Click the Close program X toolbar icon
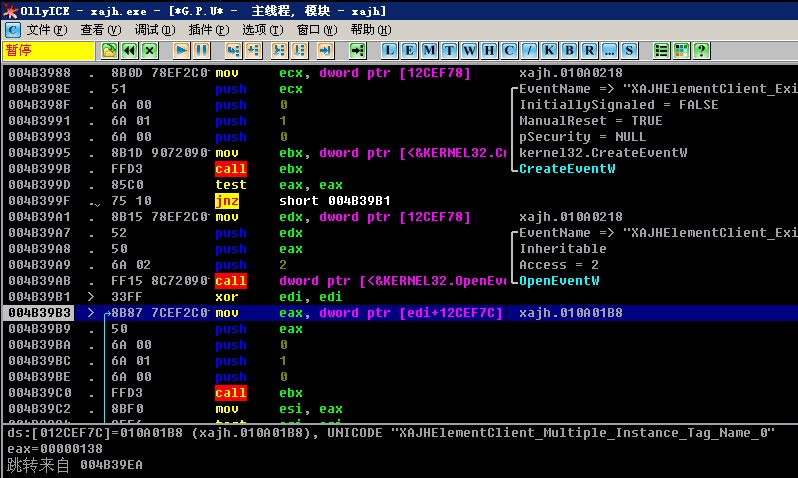 149,50
